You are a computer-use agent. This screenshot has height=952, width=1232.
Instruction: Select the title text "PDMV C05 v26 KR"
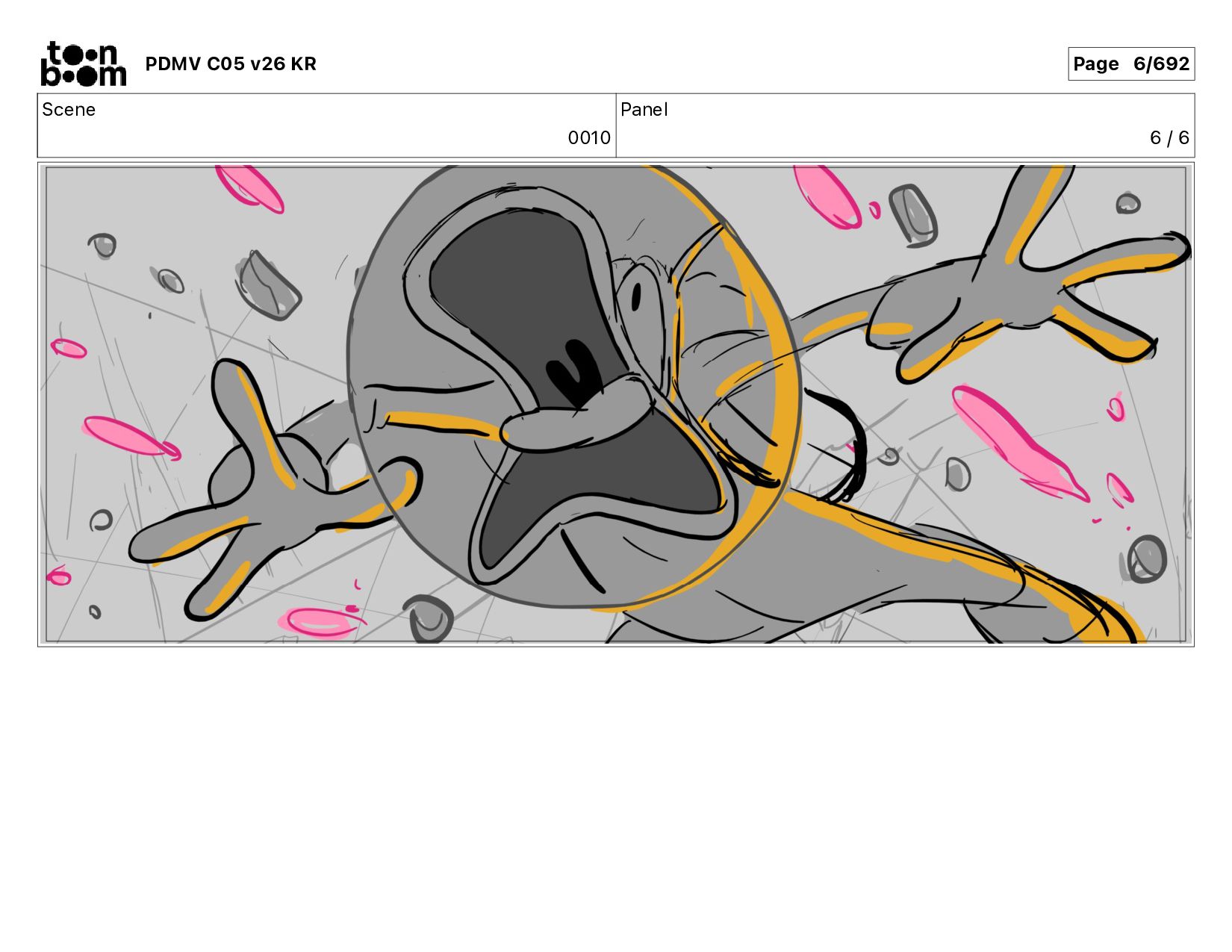[231, 64]
